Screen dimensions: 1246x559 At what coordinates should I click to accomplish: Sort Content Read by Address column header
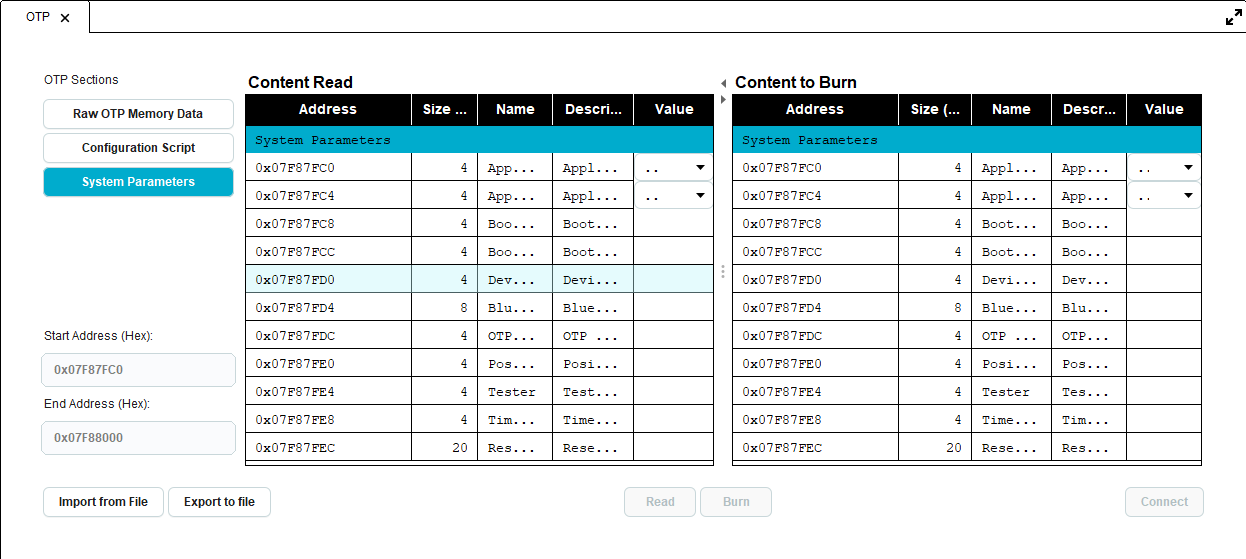pyautogui.click(x=328, y=109)
